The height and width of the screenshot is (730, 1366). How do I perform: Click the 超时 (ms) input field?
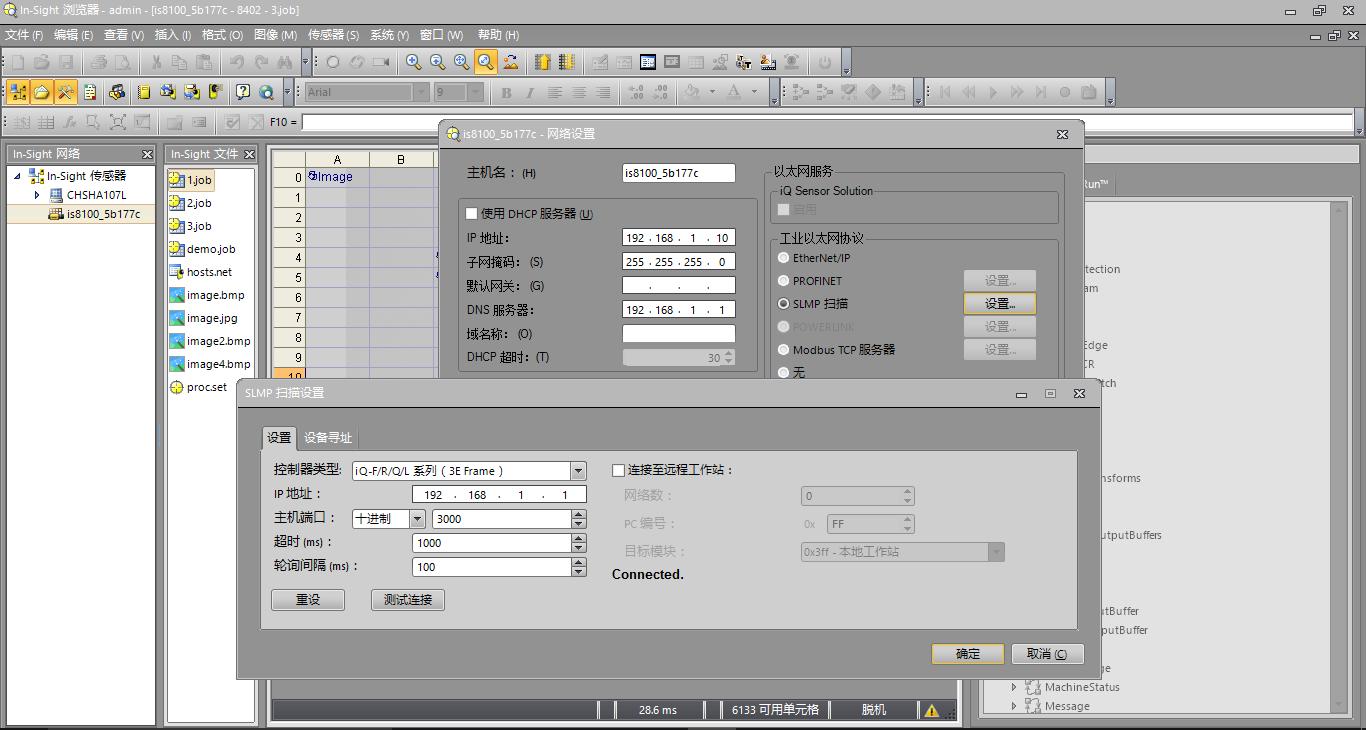tap(491, 543)
